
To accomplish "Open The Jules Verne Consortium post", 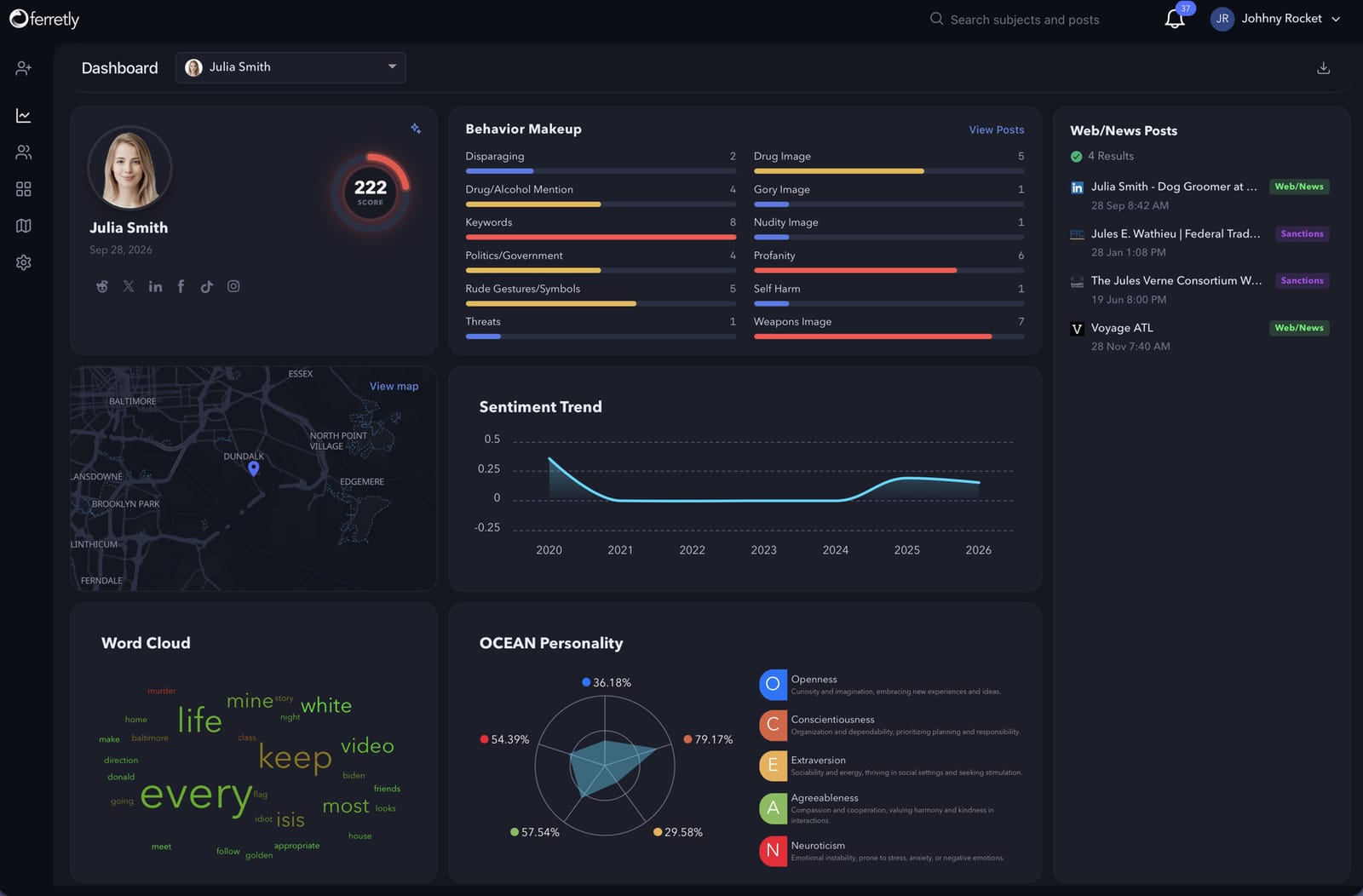I will 1176,280.
